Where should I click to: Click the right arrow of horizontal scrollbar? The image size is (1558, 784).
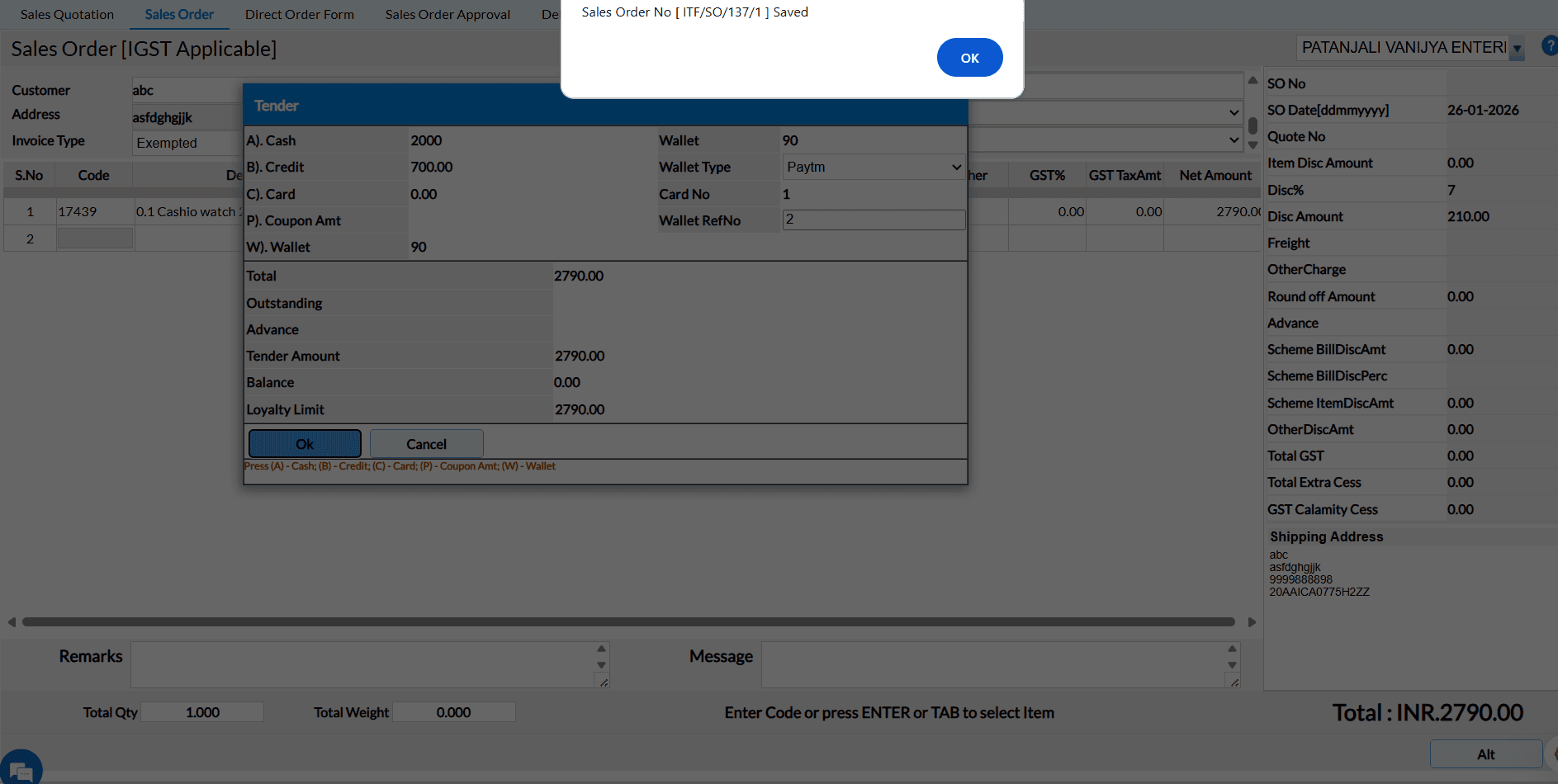point(1252,621)
